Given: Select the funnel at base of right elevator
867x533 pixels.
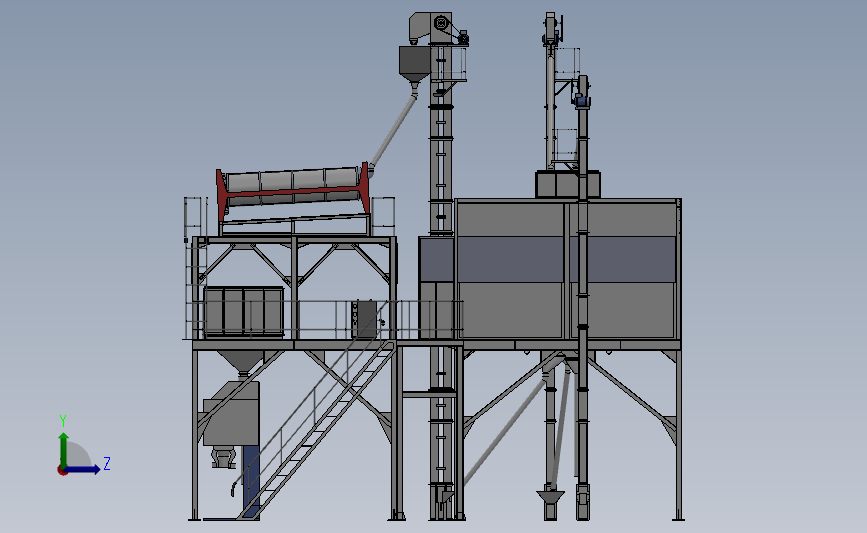Looking at the screenshot, I should [x=550, y=496].
